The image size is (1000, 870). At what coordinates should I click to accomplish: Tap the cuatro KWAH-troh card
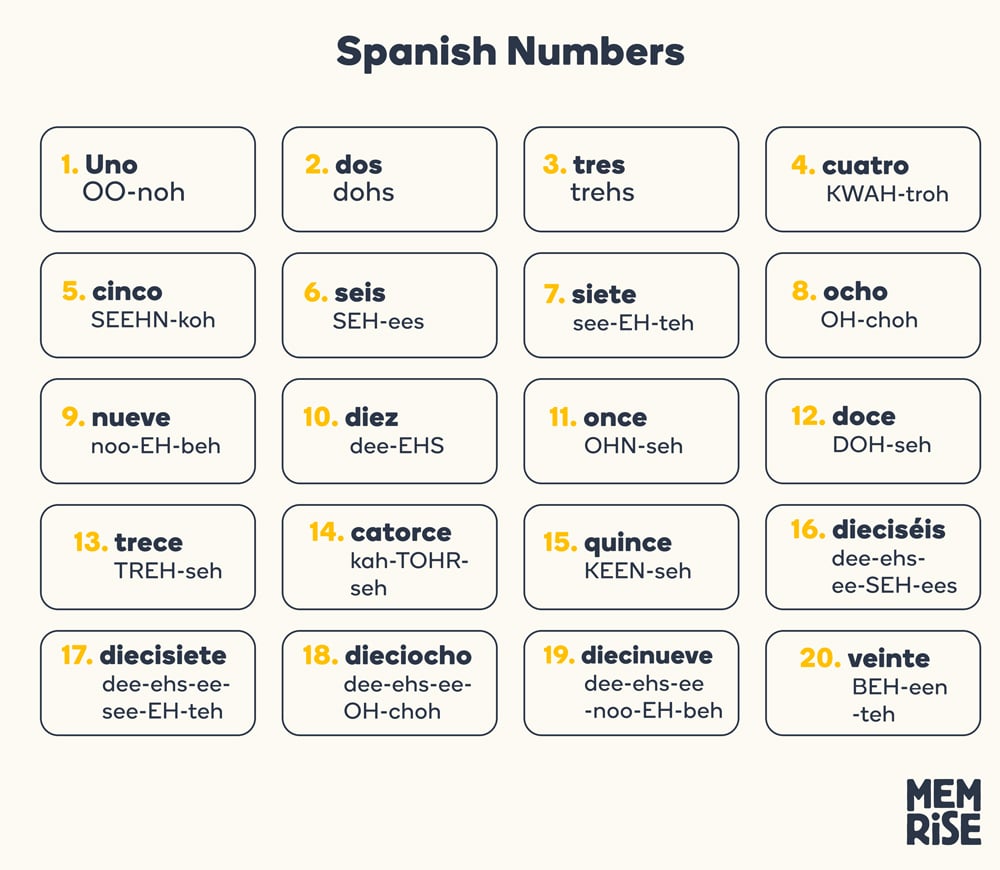(x=873, y=179)
